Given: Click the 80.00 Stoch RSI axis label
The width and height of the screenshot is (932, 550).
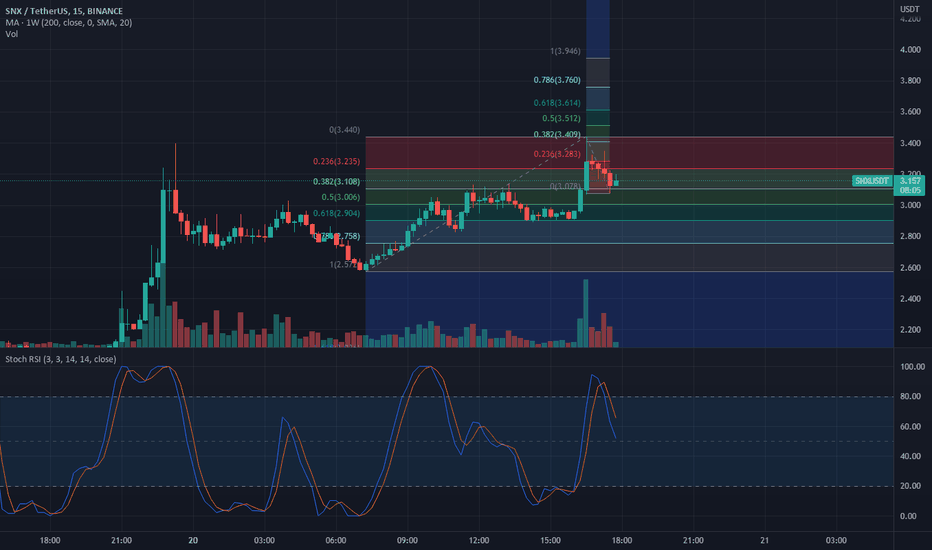Looking at the screenshot, I should point(910,396).
